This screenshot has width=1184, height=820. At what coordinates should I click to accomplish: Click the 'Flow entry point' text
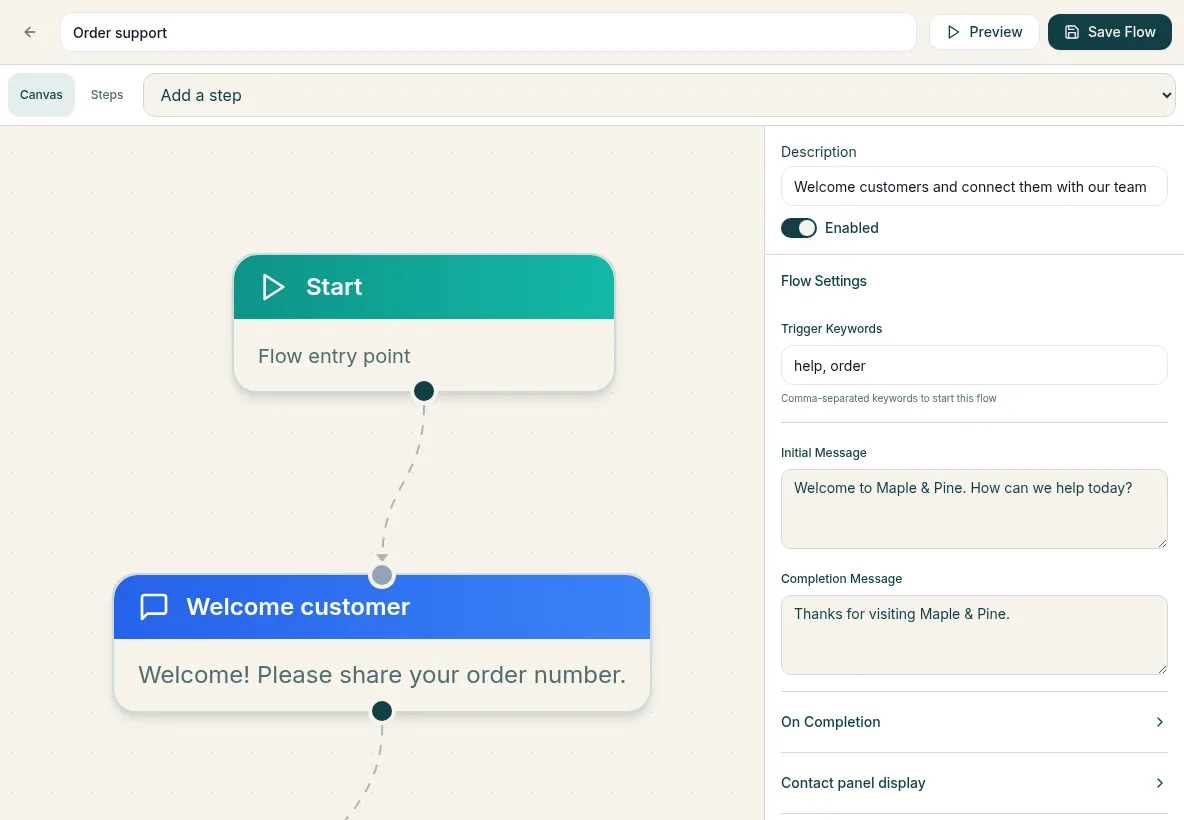(x=334, y=356)
